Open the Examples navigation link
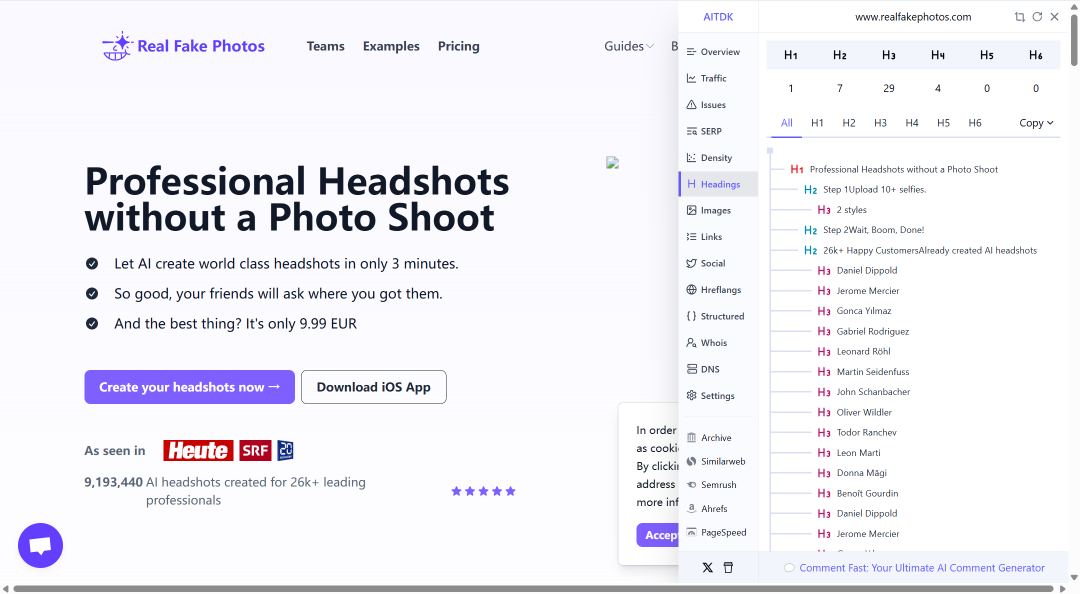 pyautogui.click(x=391, y=46)
